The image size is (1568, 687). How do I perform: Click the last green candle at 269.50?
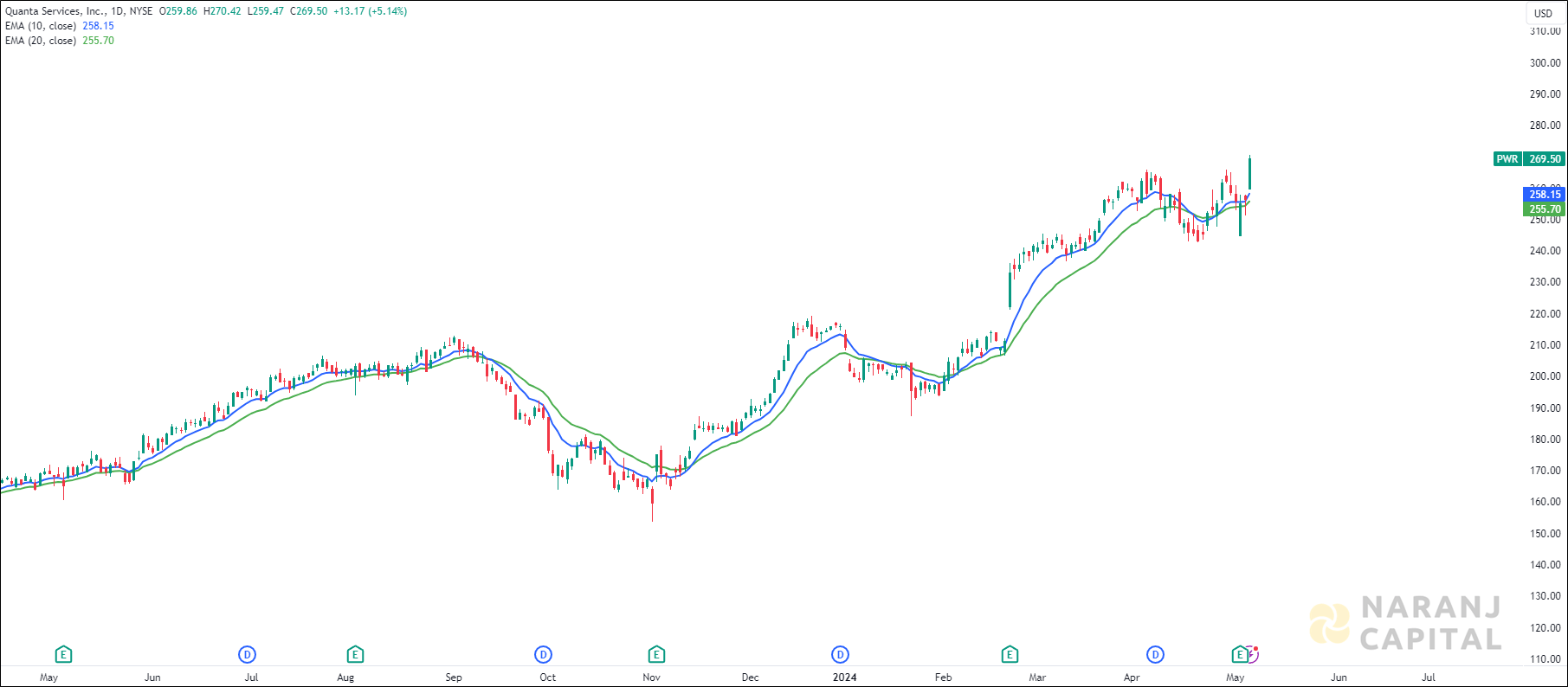coord(1249,173)
